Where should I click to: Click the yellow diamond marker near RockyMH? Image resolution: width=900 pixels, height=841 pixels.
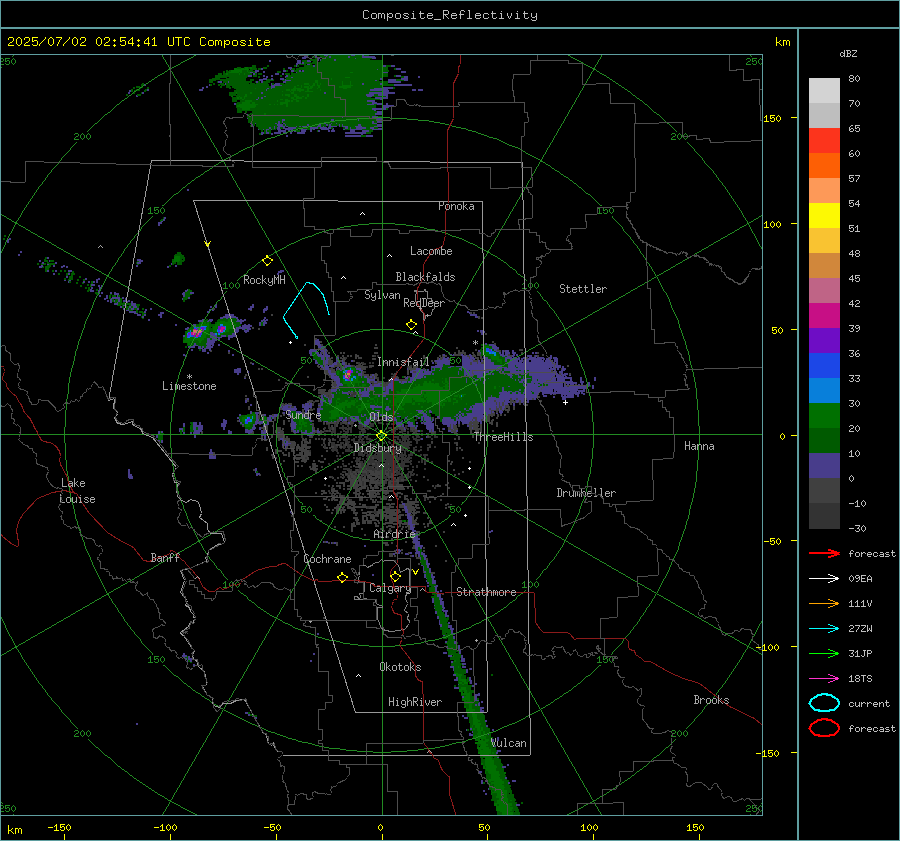point(267,261)
